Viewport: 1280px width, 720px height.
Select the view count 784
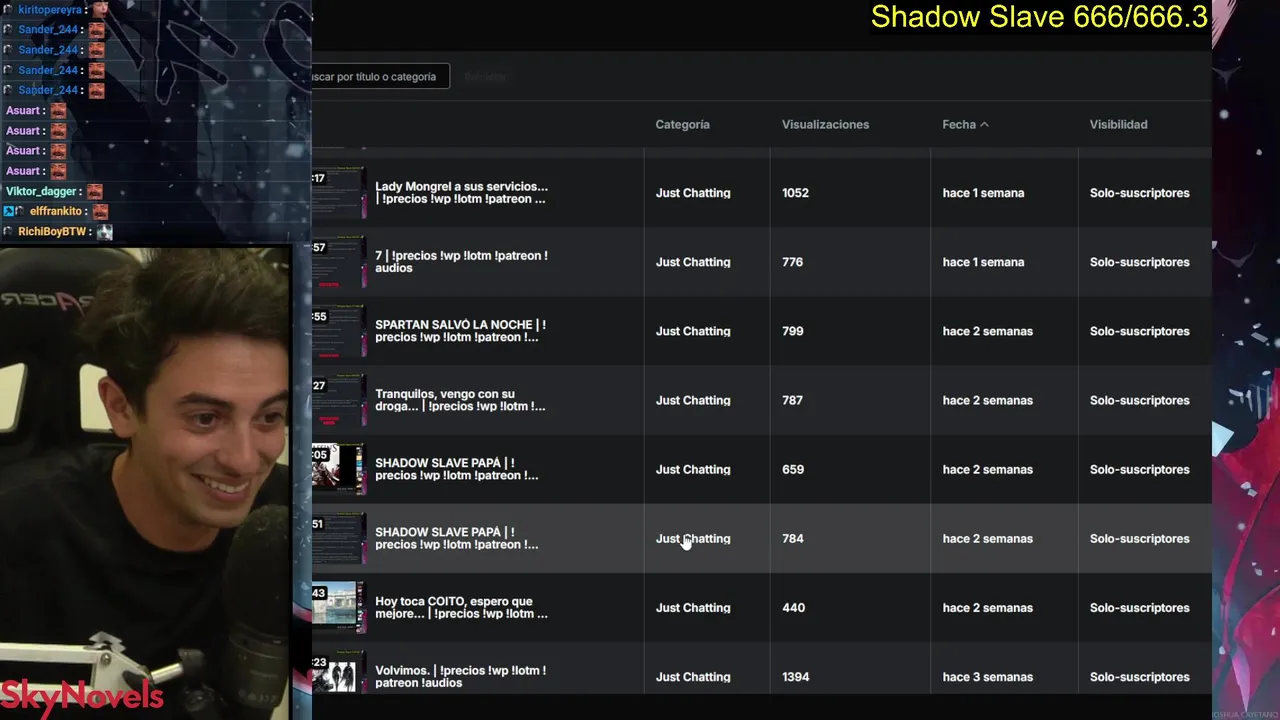(792, 538)
